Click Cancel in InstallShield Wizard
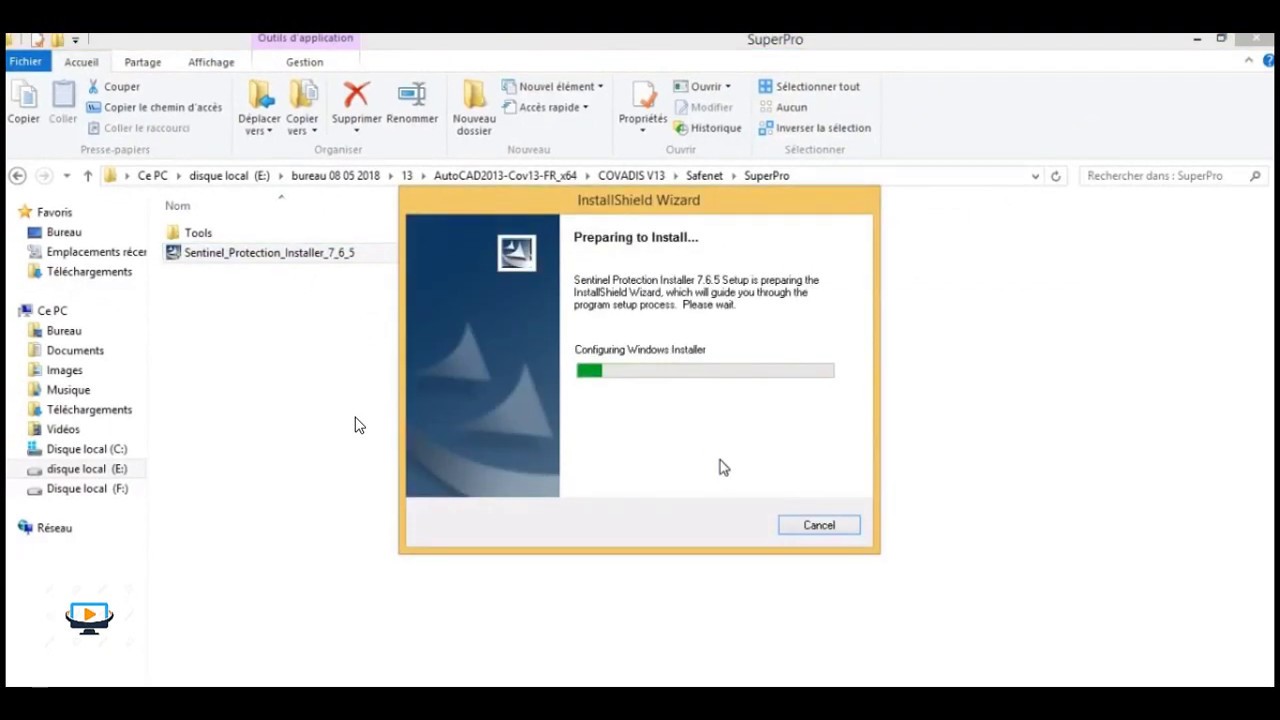This screenshot has width=1280, height=720. pos(819,525)
